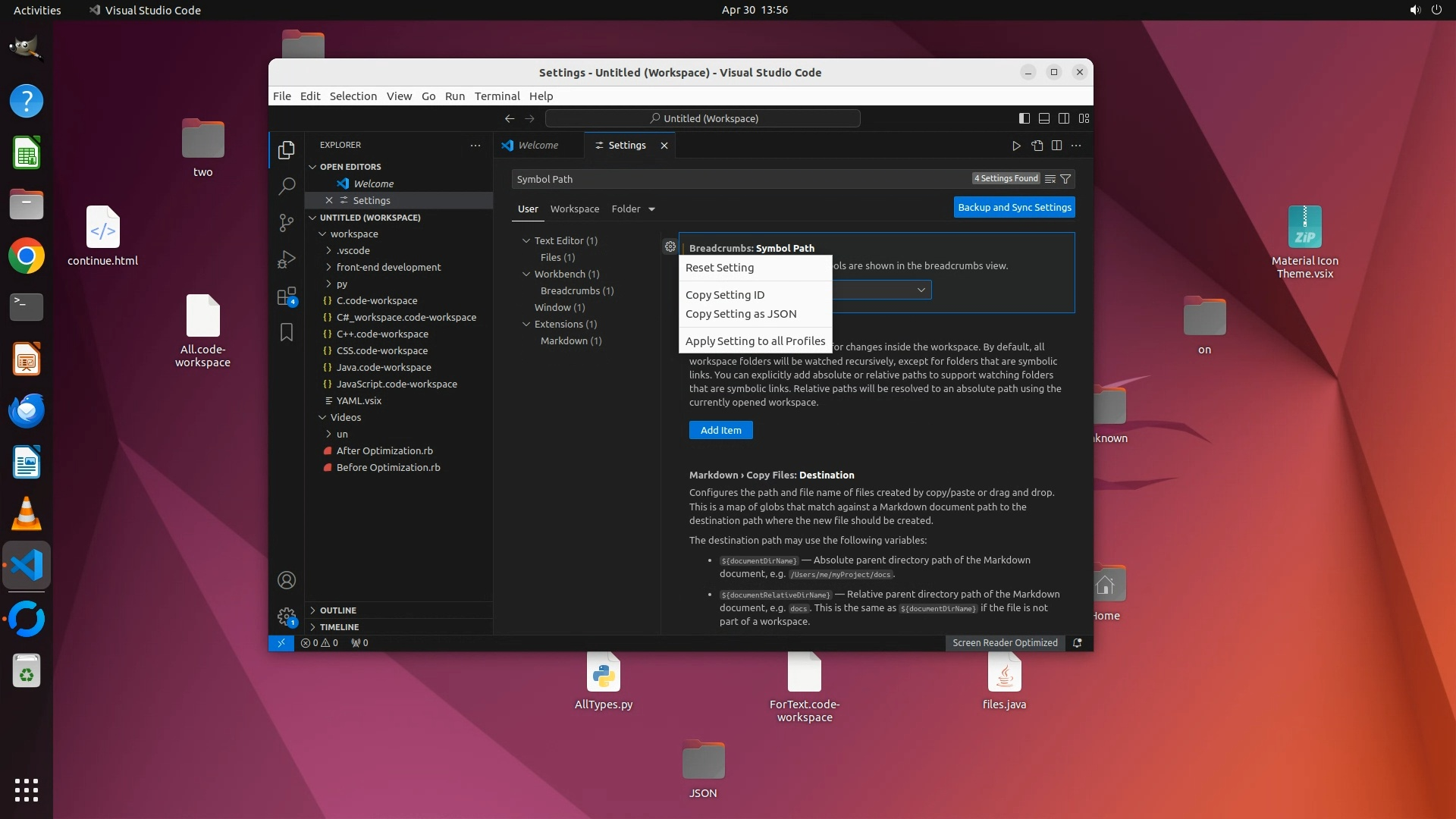Click the Accounts icon in activity bar
1456x819 pixels.
287,580
